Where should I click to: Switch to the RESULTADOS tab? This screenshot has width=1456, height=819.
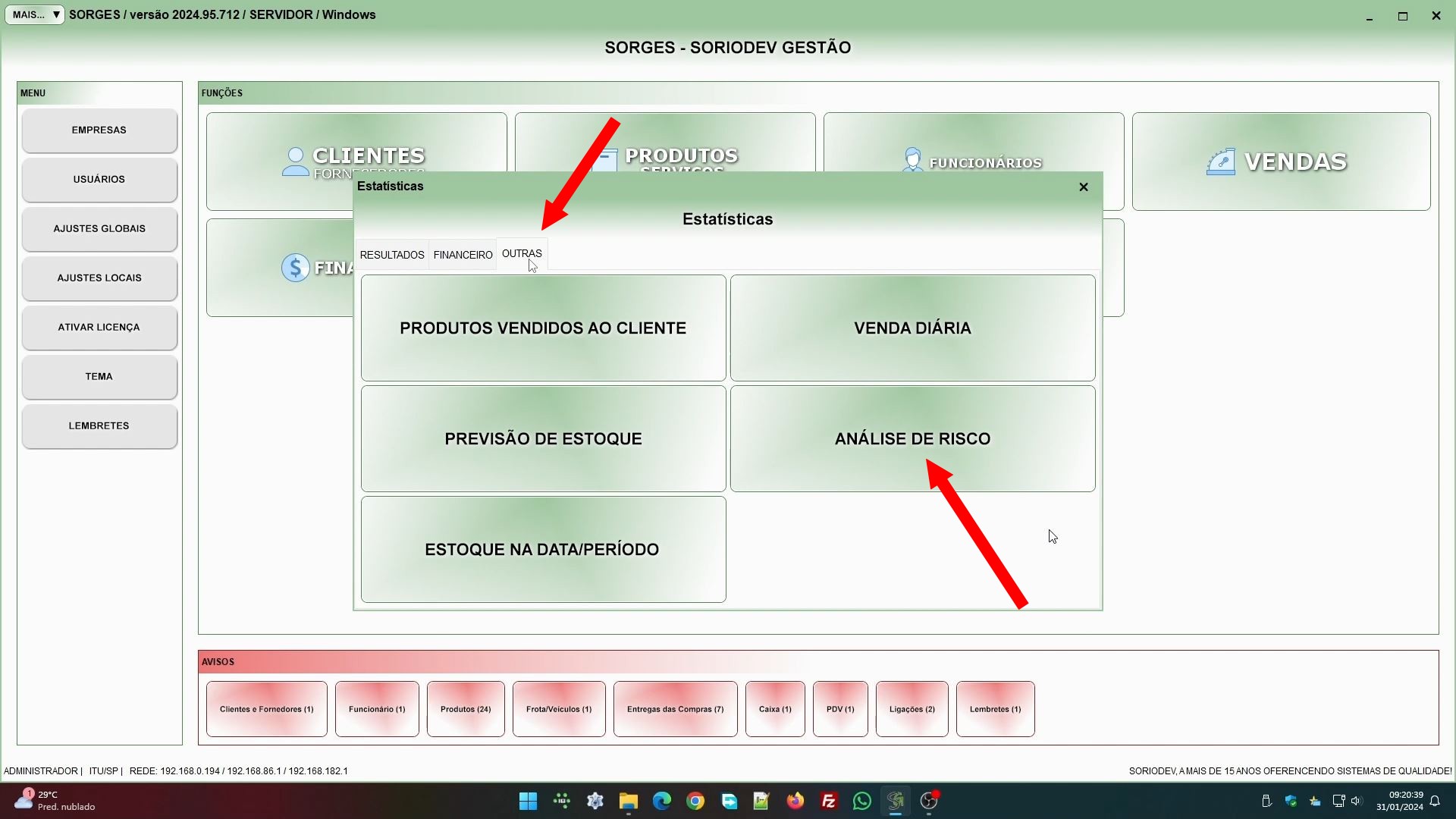(x=391, y=255)
